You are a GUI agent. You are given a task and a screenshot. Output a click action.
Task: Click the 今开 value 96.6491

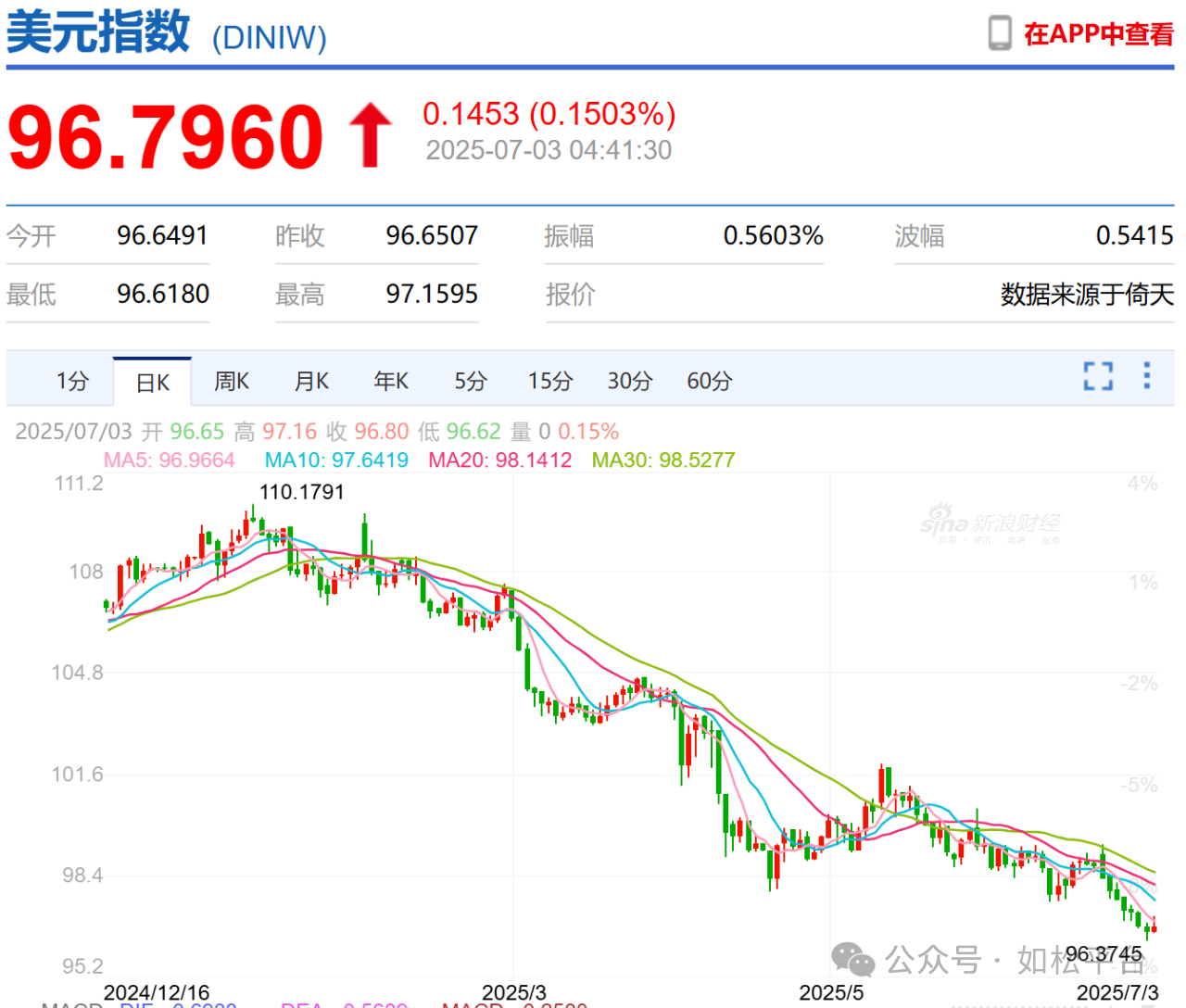tap(162, 235)
